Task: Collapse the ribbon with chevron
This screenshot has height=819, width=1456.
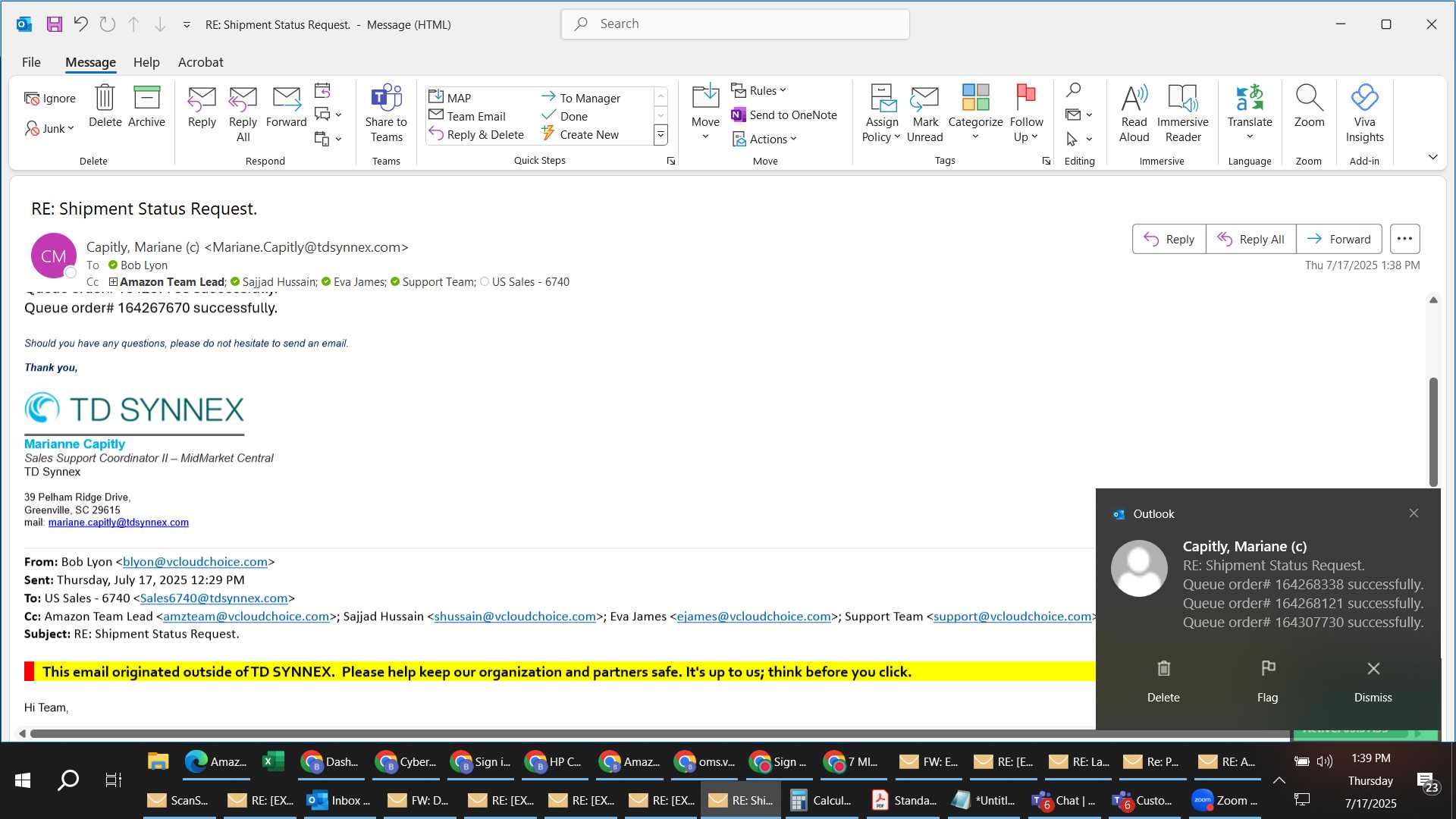Action: point(1432,157)
